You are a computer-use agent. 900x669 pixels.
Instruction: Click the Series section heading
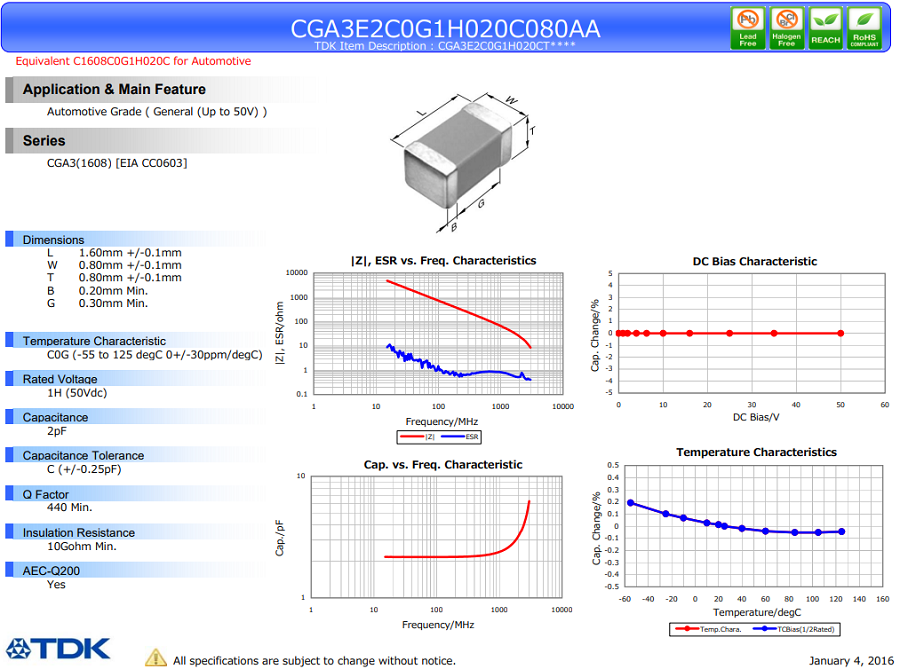pyautogui.click(x=44, y=141)
